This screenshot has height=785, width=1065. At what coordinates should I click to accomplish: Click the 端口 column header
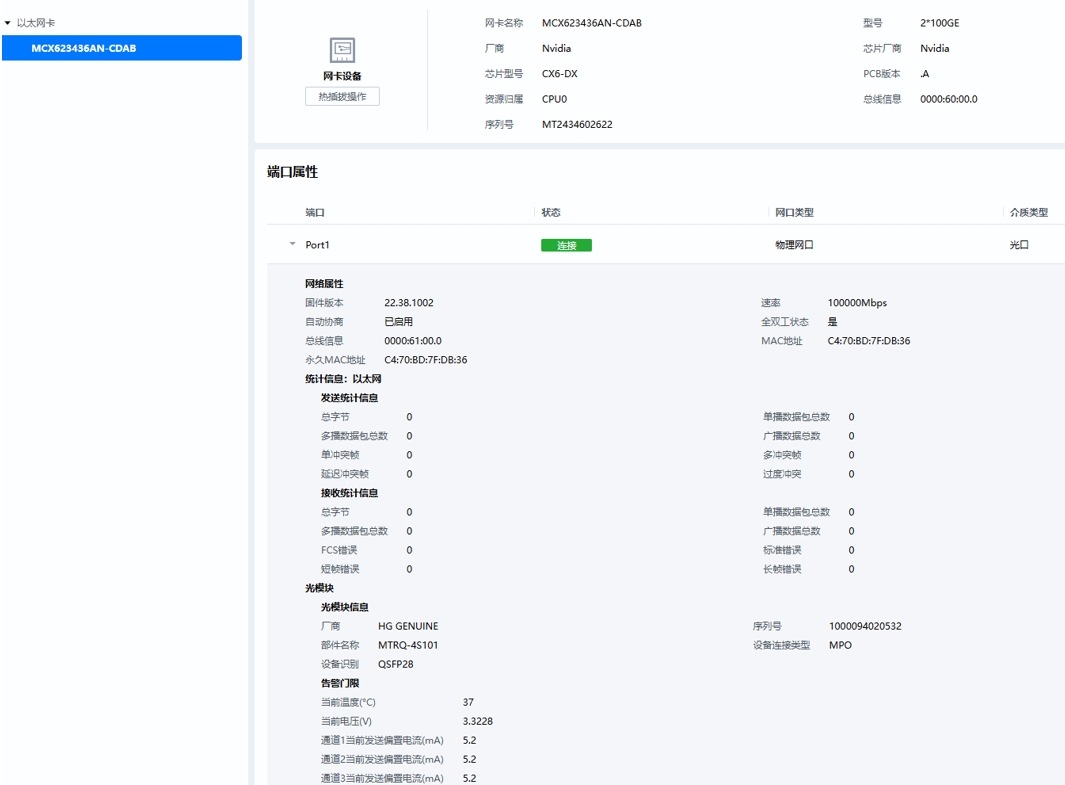314,213
